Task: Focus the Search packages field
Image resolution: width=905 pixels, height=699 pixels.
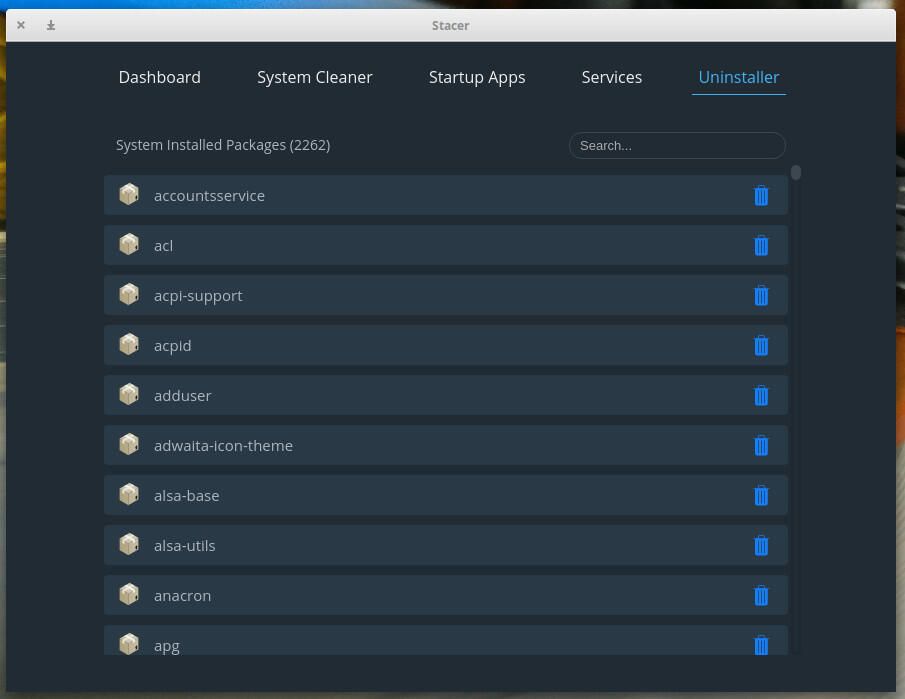Action: (x=677, y=145)
